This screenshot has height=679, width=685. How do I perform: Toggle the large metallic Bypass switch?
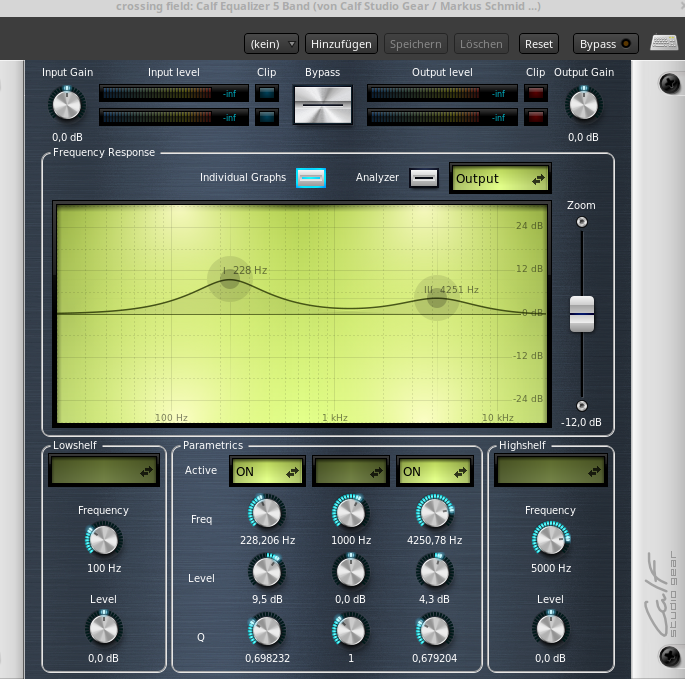323,105
